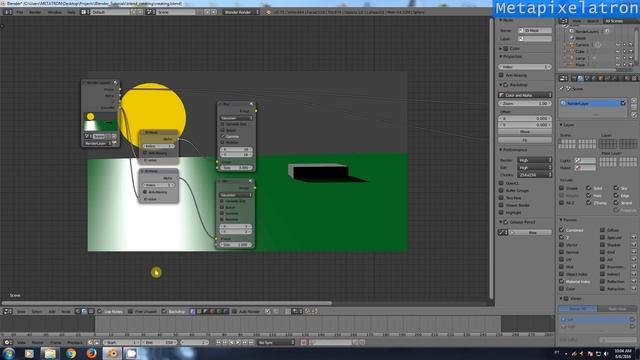The height and width of the screenshot is (360, 640).
Task: Open the Node menu in node editor
Action: tap(66, 311)
